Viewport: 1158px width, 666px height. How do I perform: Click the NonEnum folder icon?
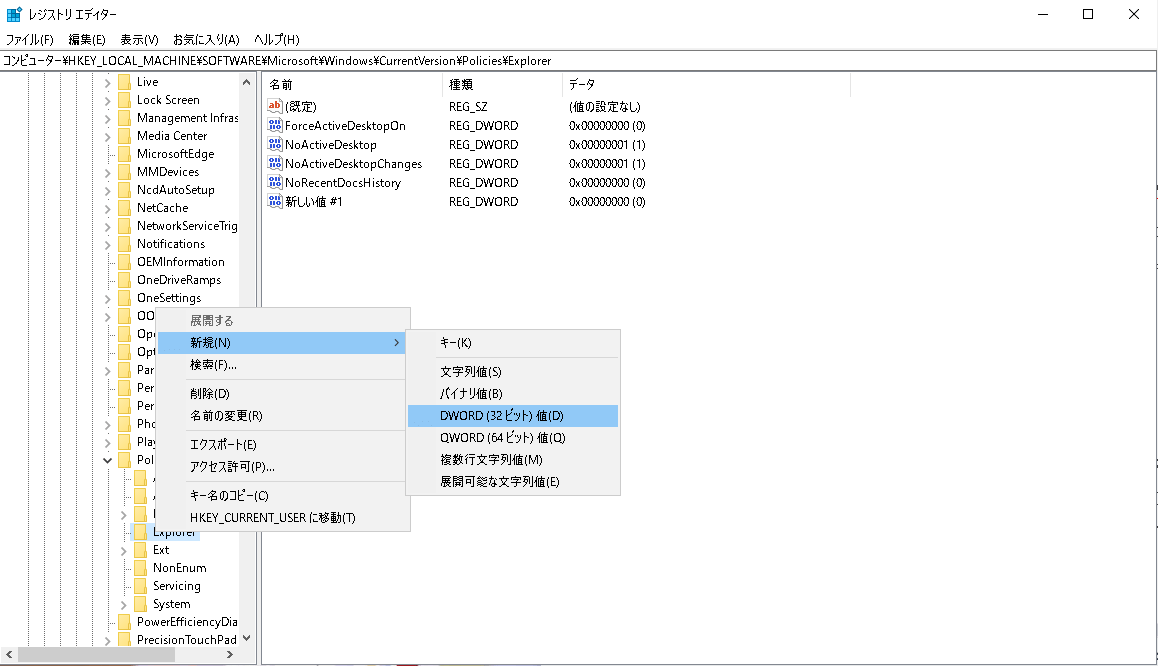[x=141, y=567]
